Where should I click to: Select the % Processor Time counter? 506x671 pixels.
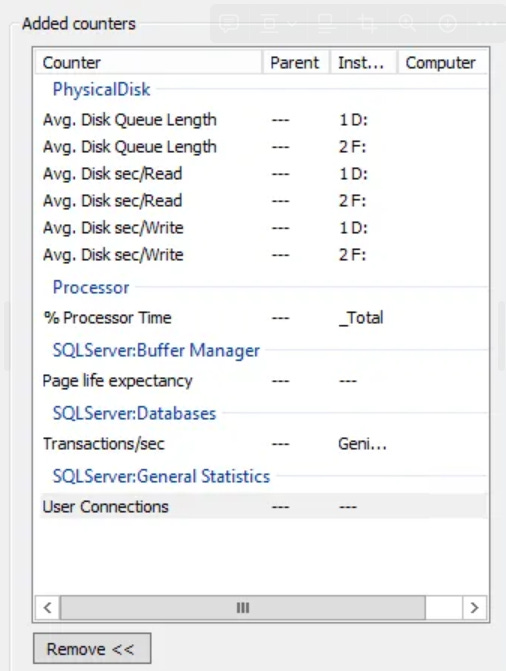(x=263, y=318)
